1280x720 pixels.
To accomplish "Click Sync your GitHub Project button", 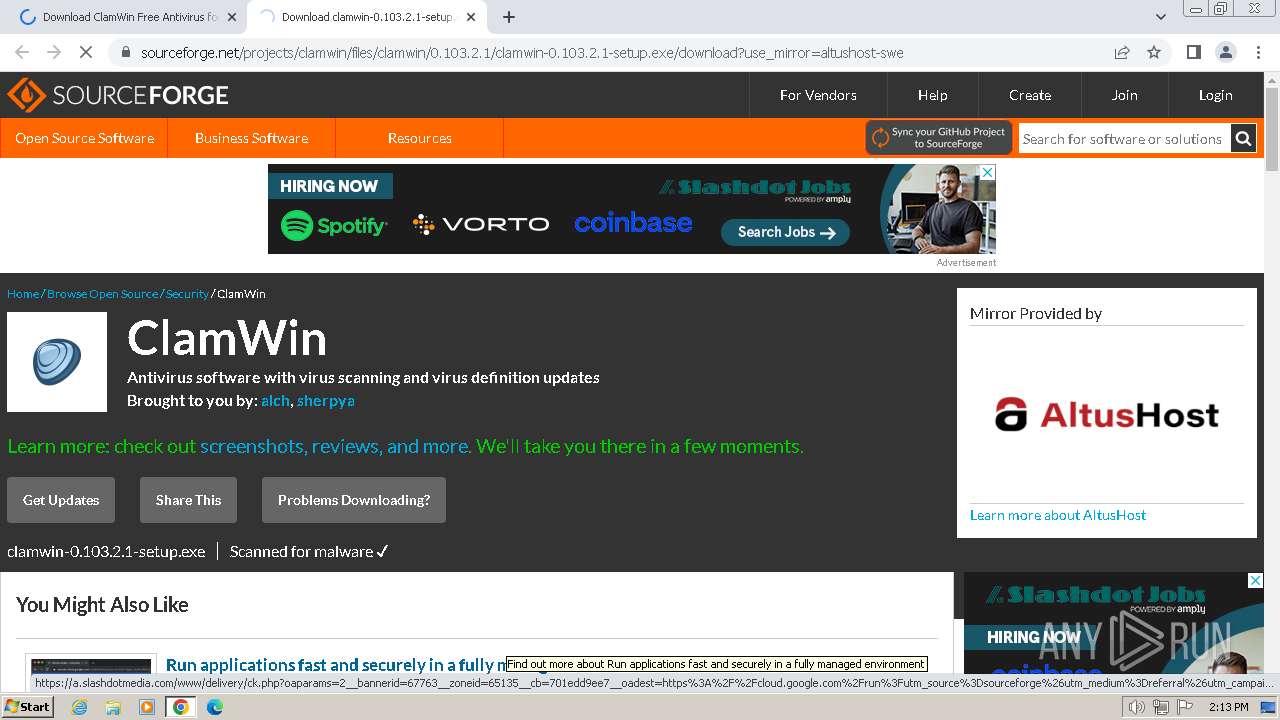I will pyautogui.click(x=939, y=138).
